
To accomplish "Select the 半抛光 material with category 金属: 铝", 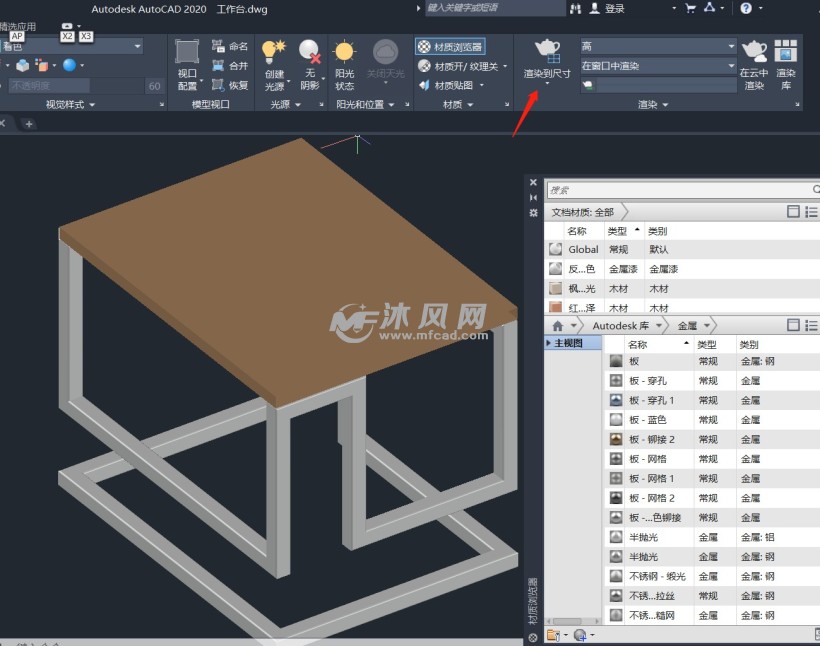I will tap(712, 537).
